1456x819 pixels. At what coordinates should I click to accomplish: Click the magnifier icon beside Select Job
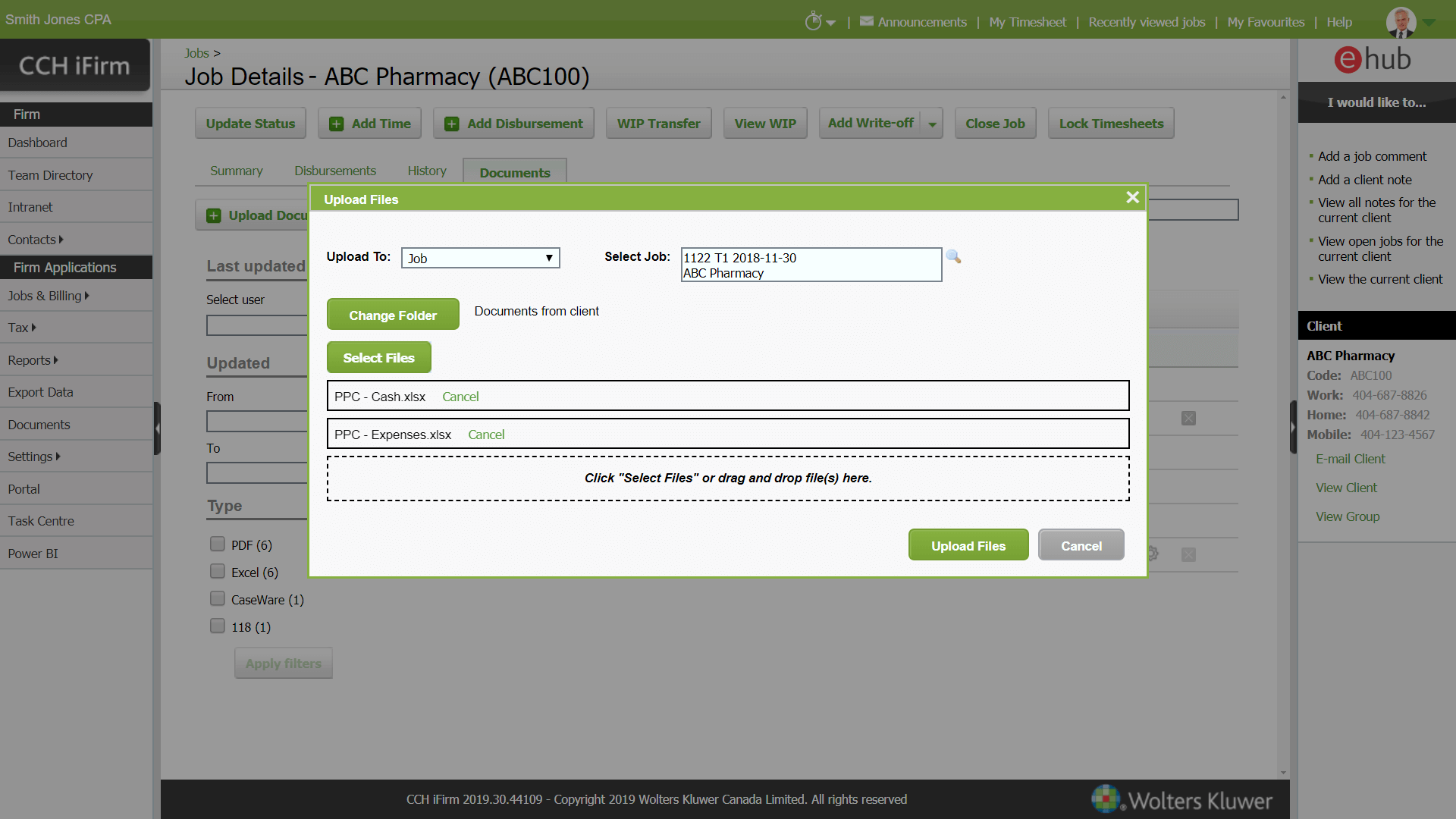click(x=953, y=257)
